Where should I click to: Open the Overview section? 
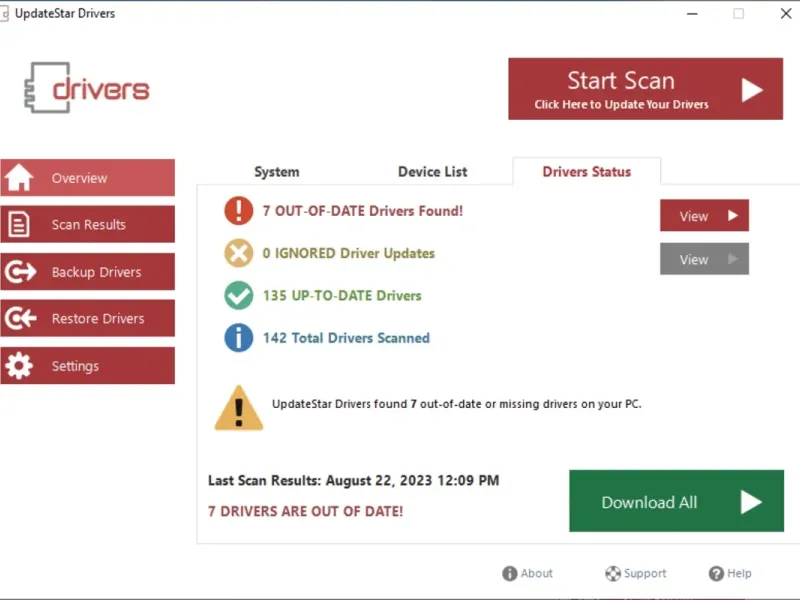point(88,178)
